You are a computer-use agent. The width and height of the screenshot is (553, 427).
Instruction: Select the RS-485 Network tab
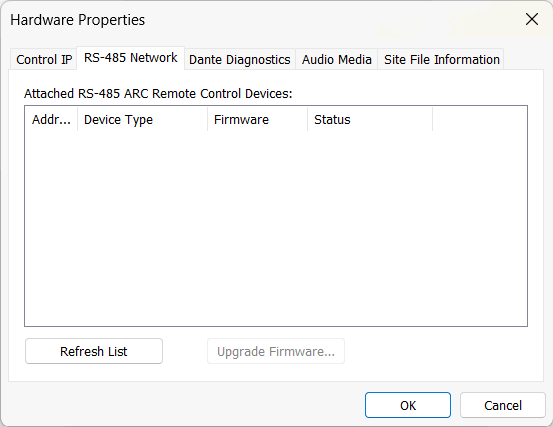130,58
